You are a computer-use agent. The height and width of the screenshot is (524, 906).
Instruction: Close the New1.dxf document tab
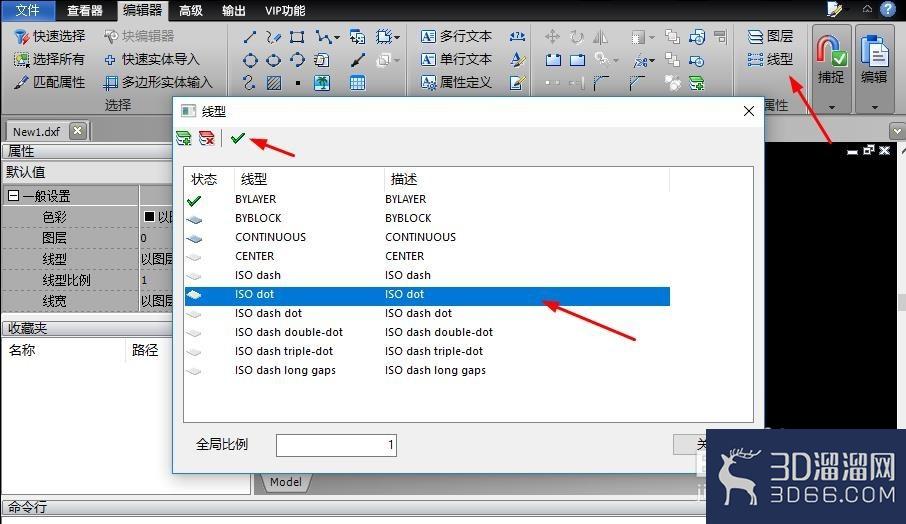[77, 131]
